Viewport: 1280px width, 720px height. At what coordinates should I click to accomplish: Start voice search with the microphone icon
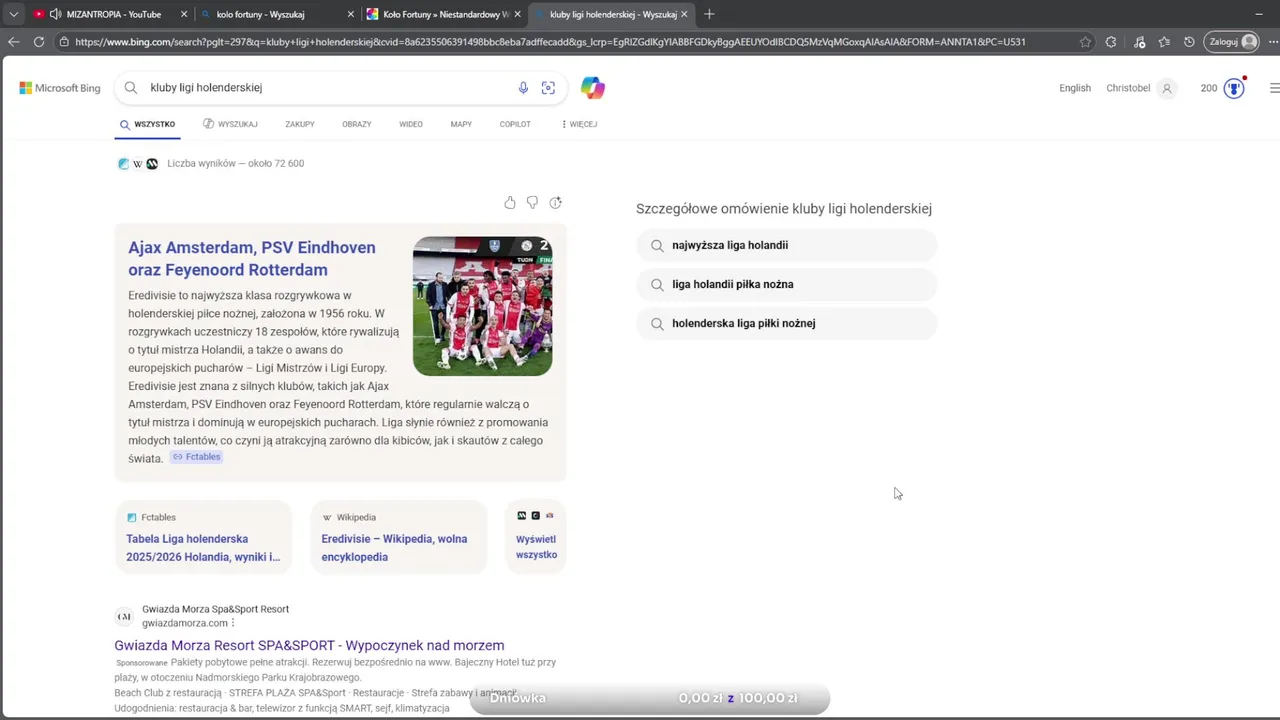(523, 88)
